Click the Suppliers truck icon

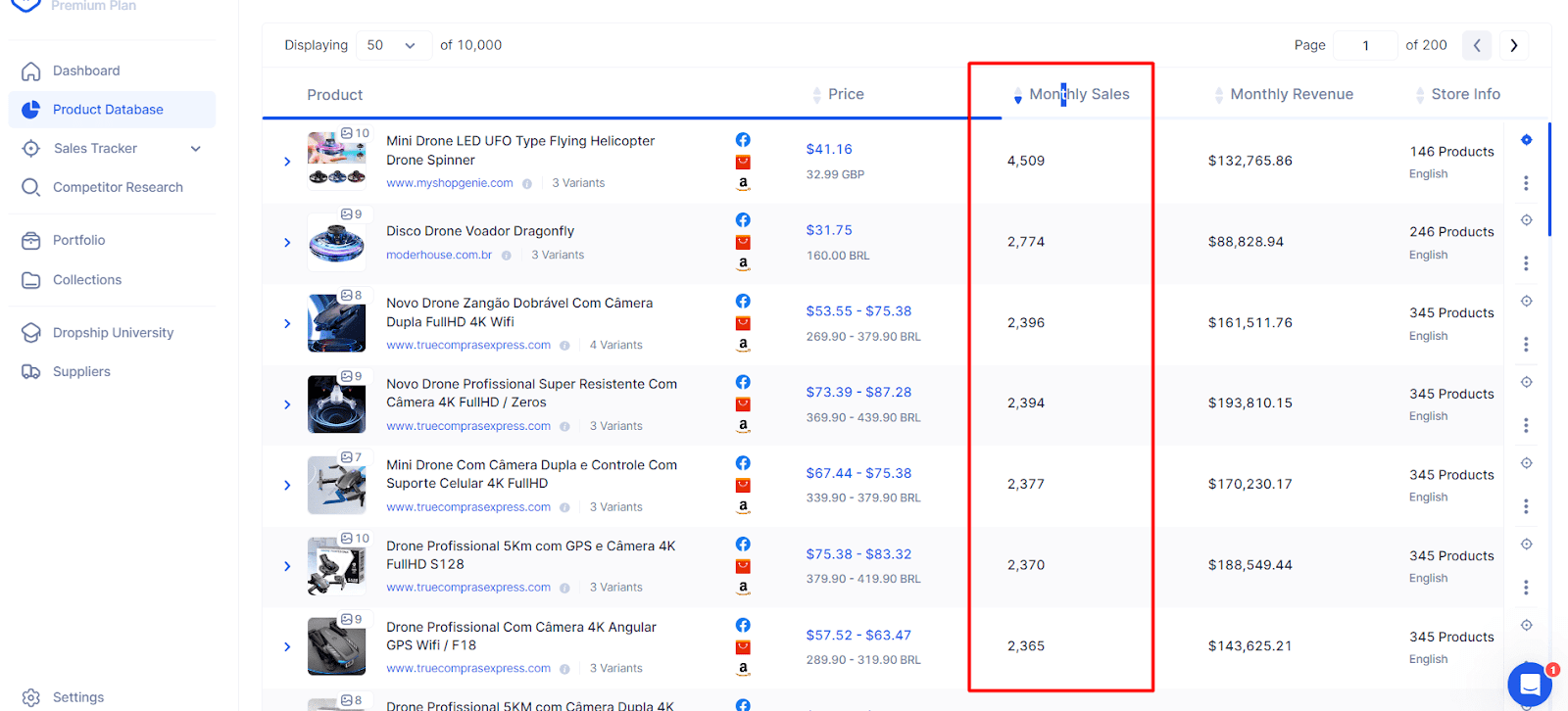pos(31,371)
